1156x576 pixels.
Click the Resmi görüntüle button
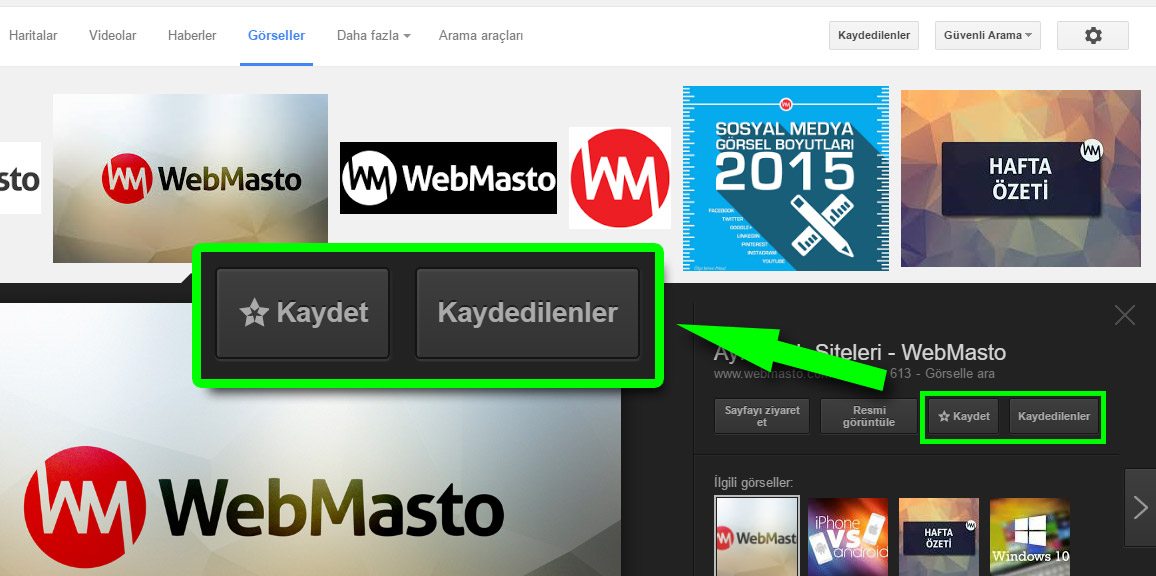point(868,417)
